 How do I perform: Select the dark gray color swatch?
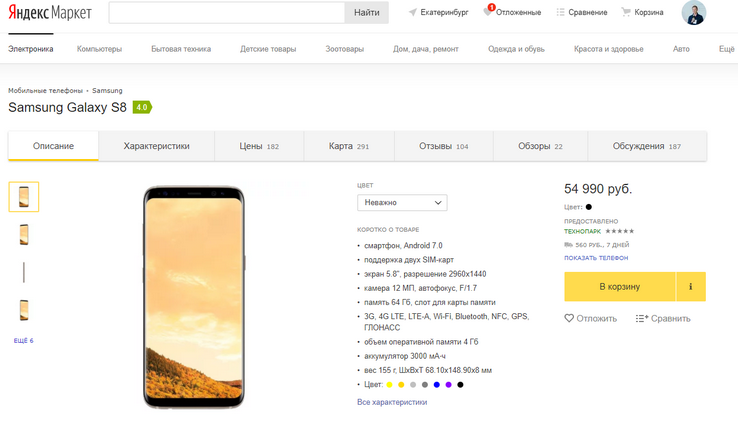(425, 385)
